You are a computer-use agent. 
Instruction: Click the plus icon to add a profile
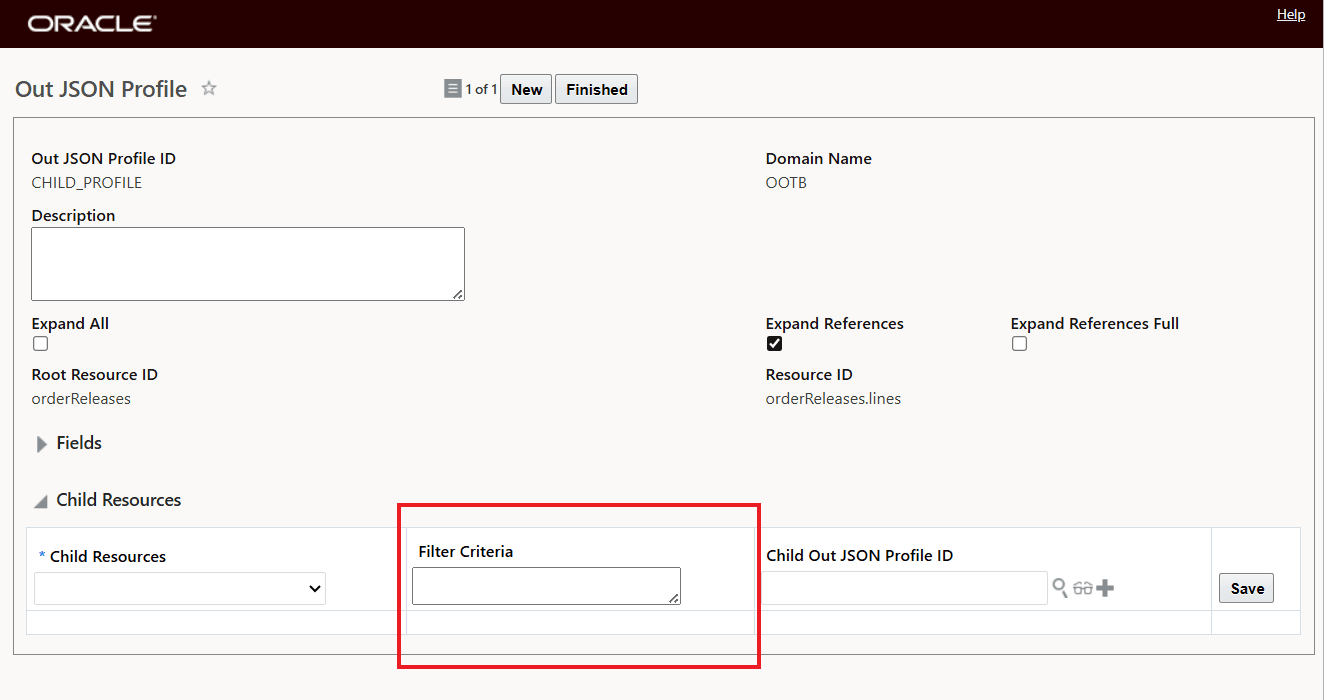click(x=1104, y=588)
